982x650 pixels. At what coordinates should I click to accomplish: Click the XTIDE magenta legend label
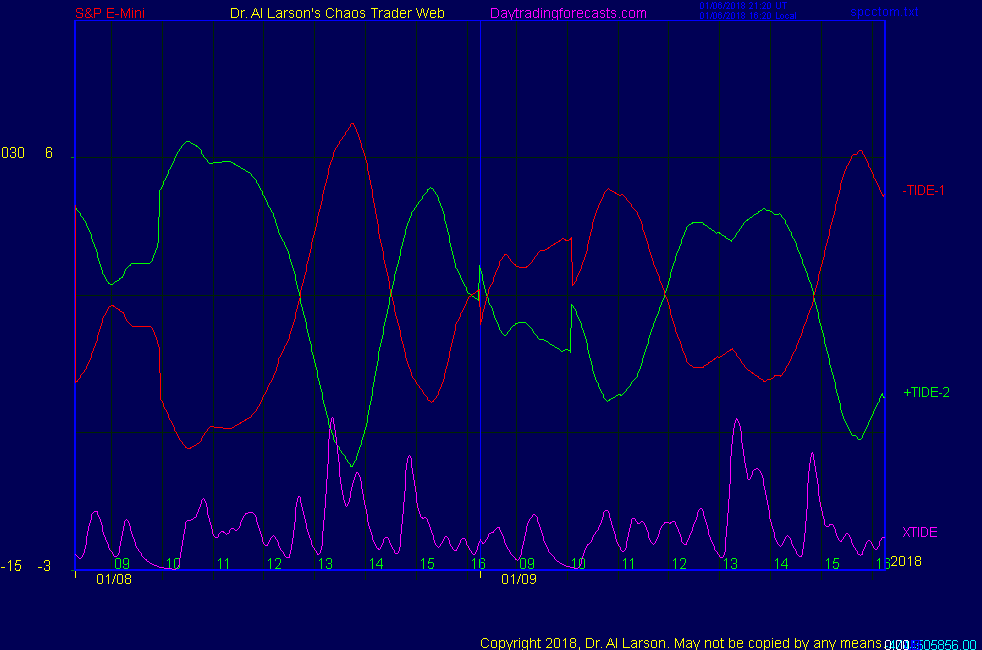(919, 532)
